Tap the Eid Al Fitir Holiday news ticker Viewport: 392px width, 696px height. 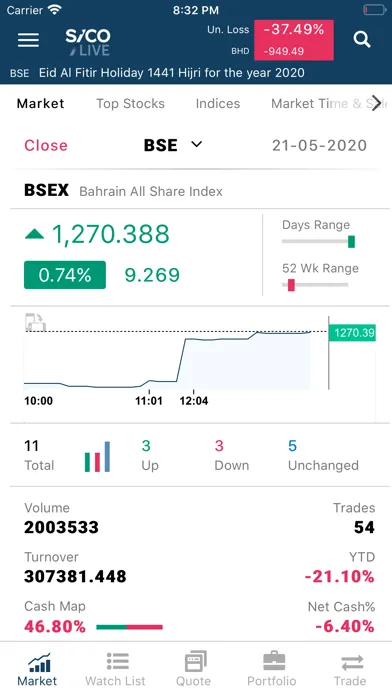(172, 73)
